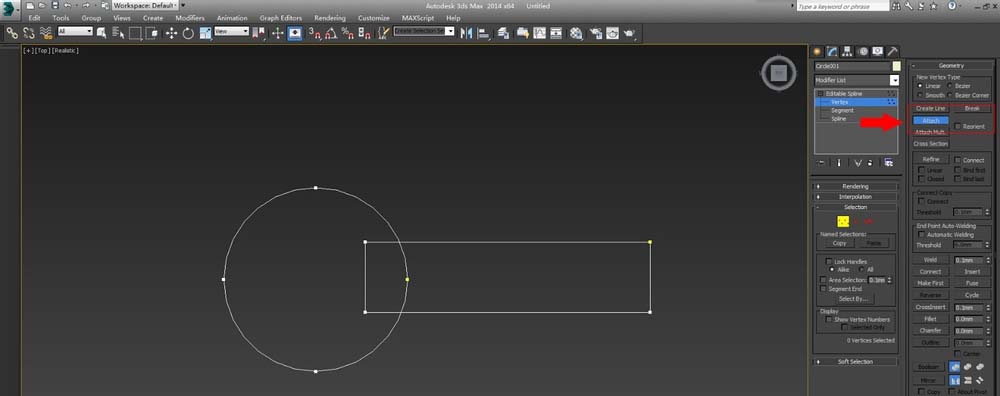Click the Pin Stack icon under modifier stack
1000x396 pixels.
(x=822, y=163)
